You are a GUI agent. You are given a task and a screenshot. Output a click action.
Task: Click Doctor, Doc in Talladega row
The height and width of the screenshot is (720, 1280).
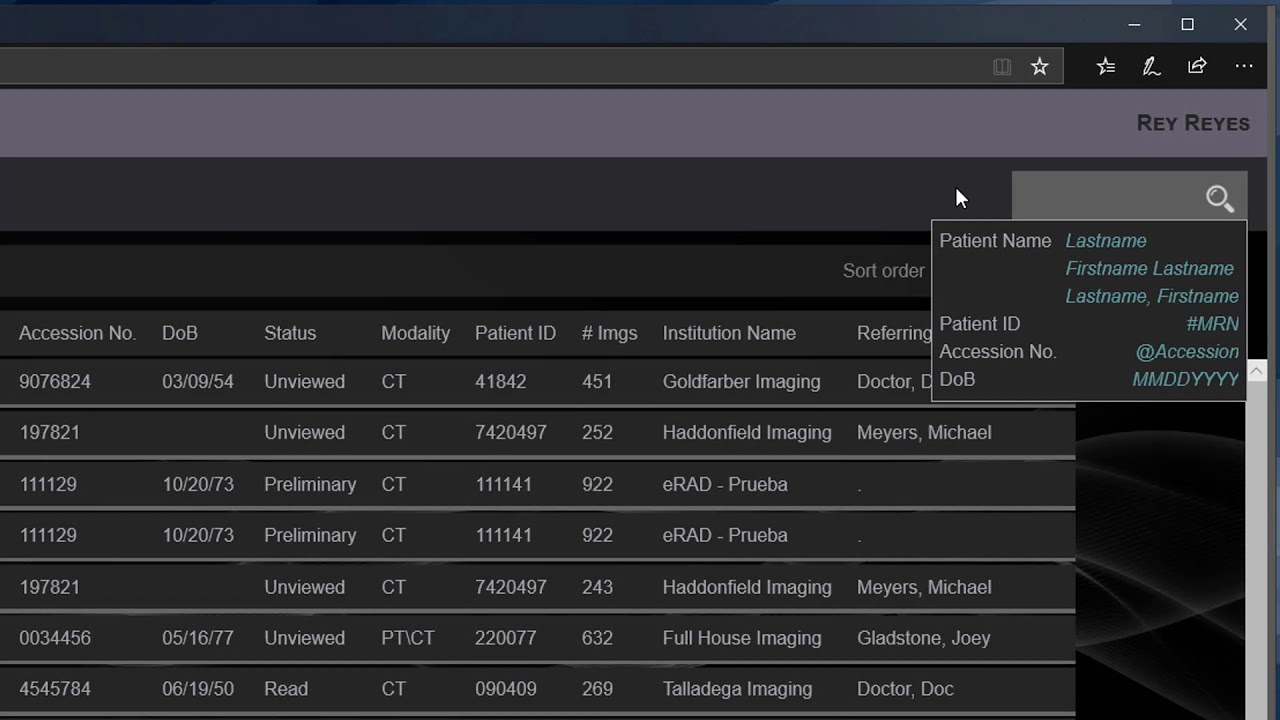[x=905, y=689]
